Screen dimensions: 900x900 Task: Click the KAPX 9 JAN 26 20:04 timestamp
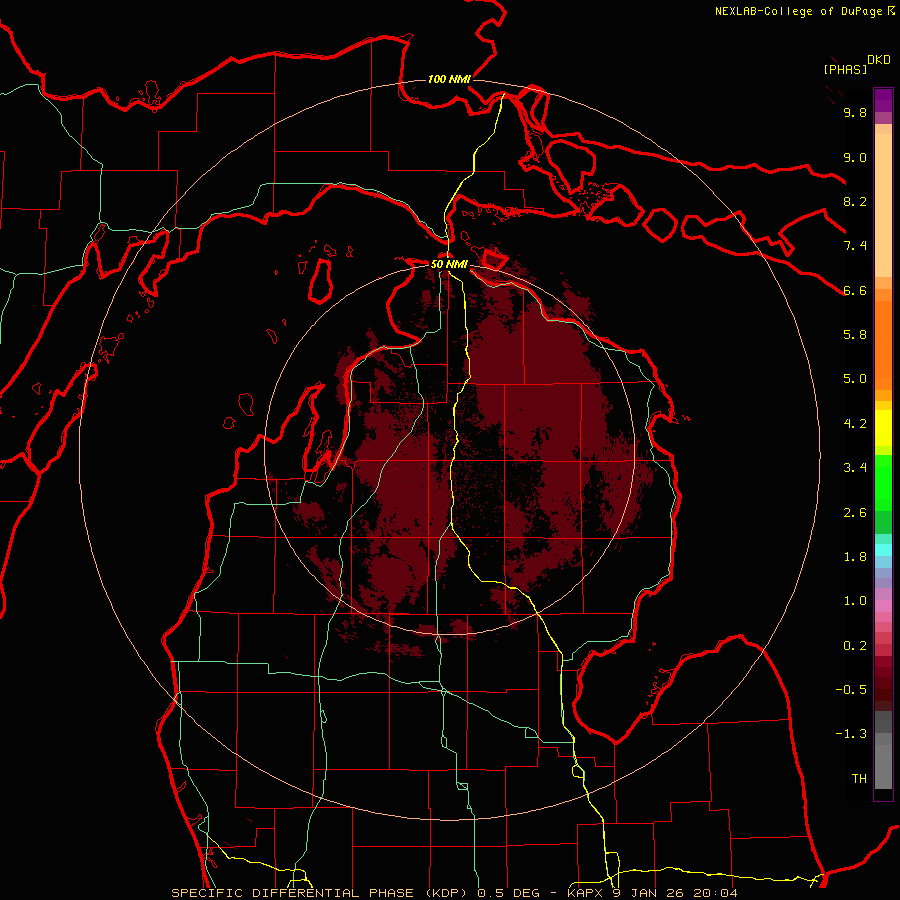tap(653, 893)
